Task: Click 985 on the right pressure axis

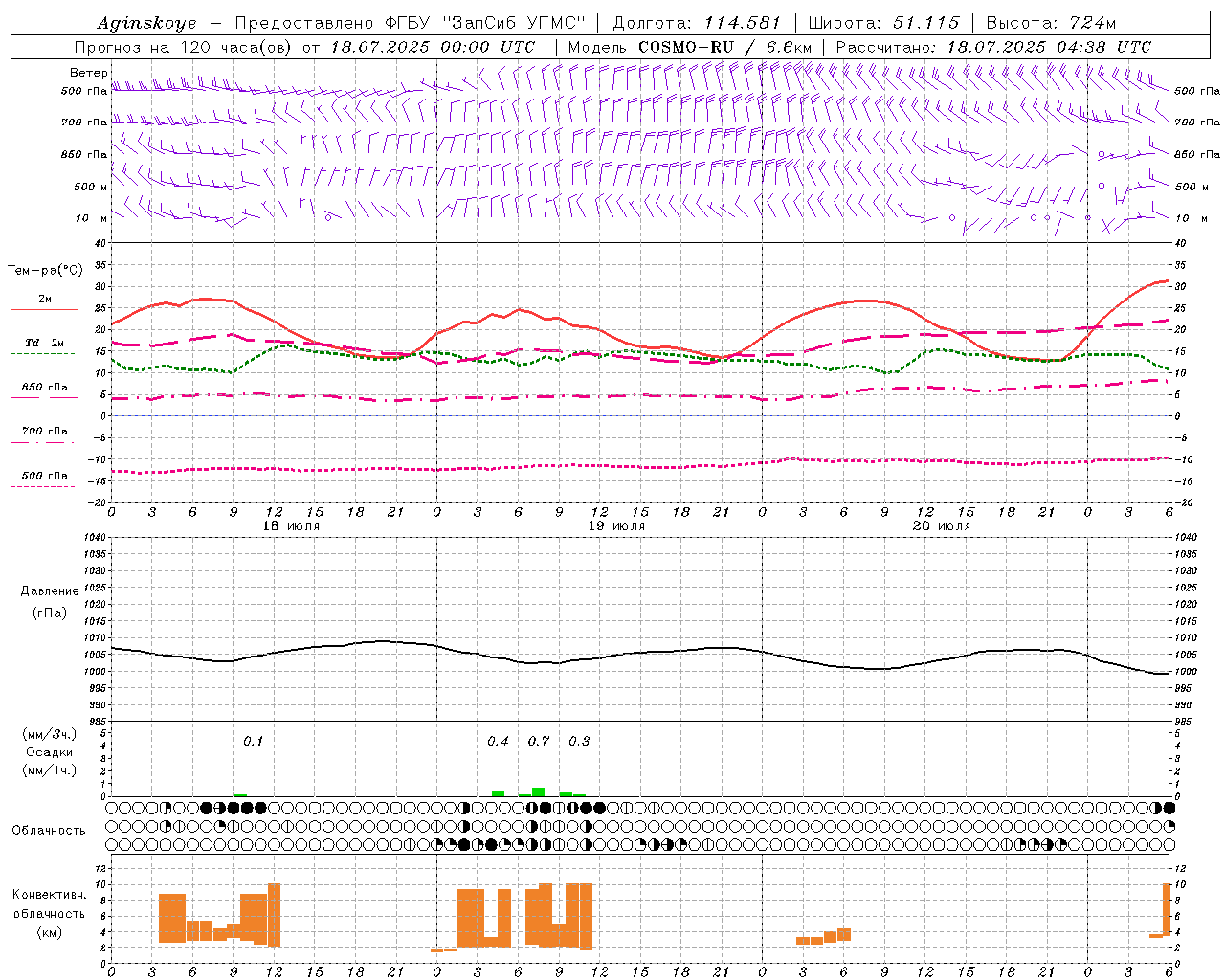Action: point(1183,722)
